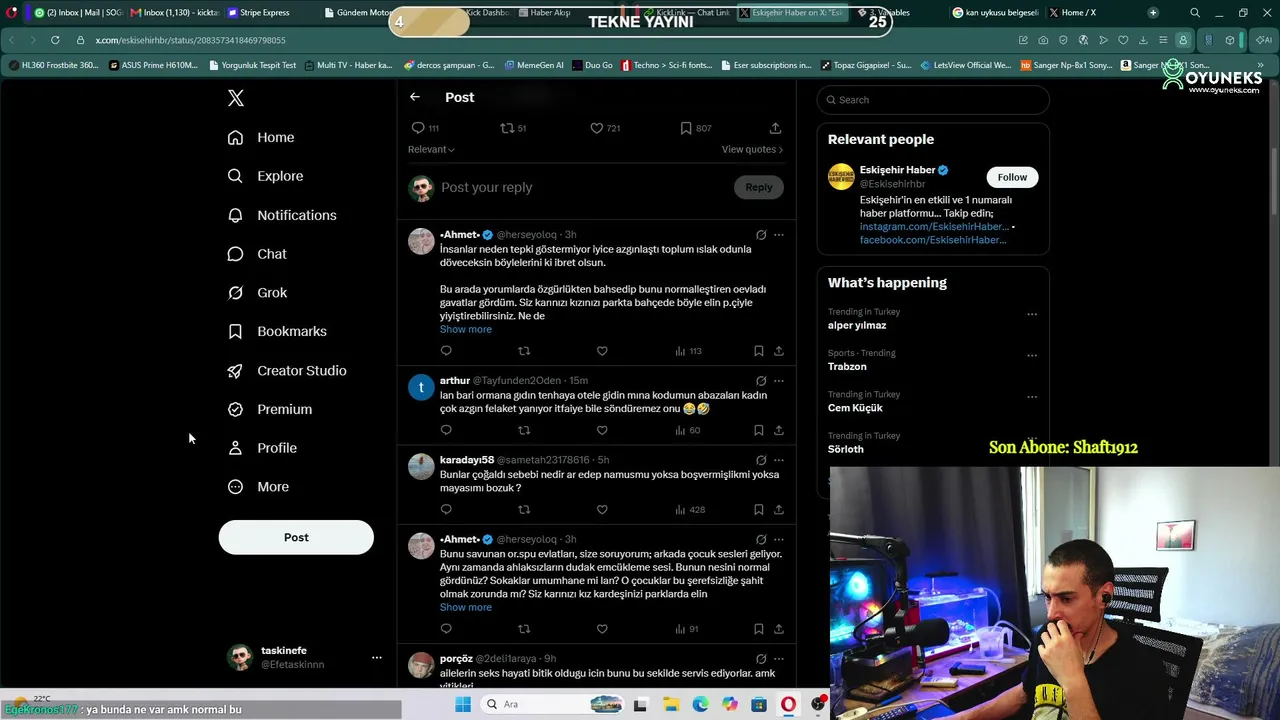Open the Windows Start menu
1280x720 pixels.
pos(462,704)
